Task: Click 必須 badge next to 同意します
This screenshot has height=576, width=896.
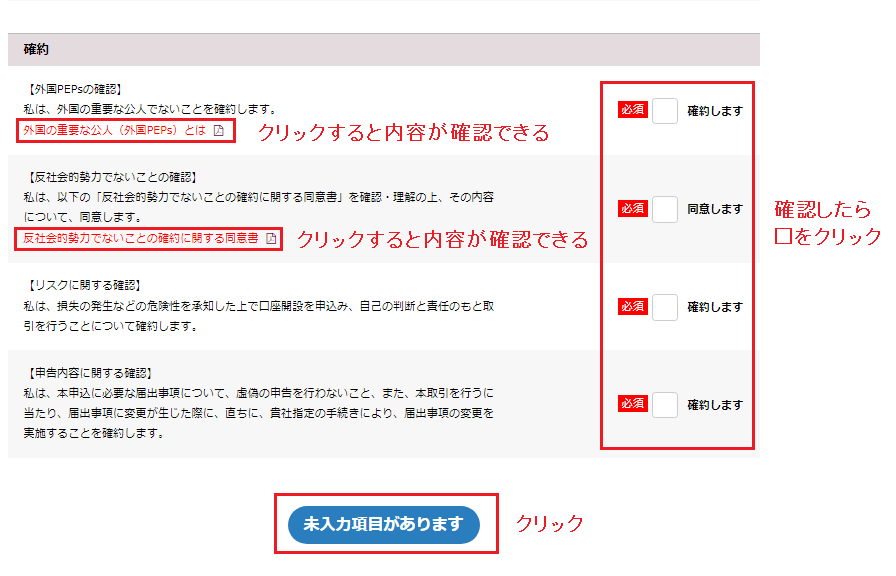Action: (633, 209)
